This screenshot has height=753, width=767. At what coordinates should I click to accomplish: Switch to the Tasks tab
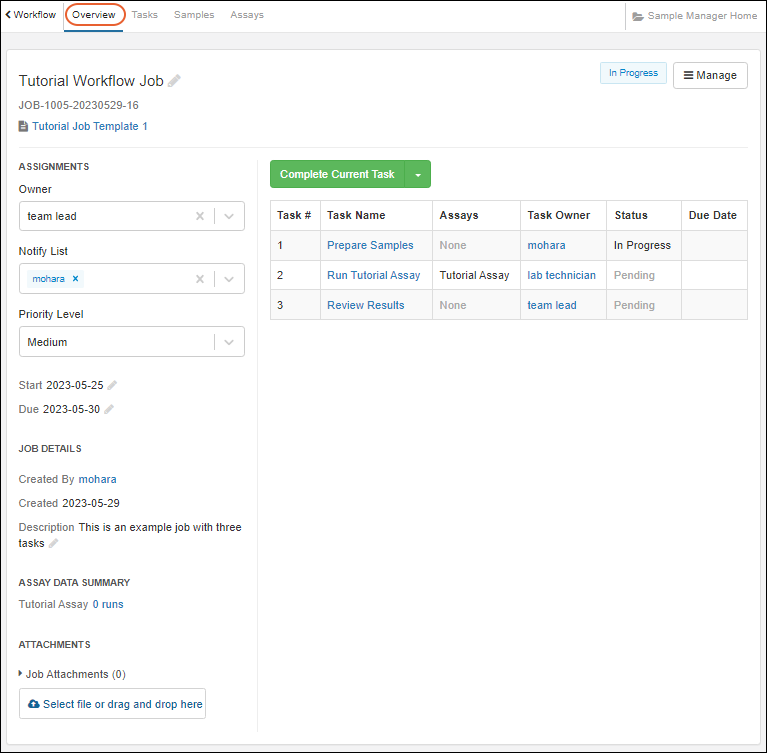click(x=145, y=15)
